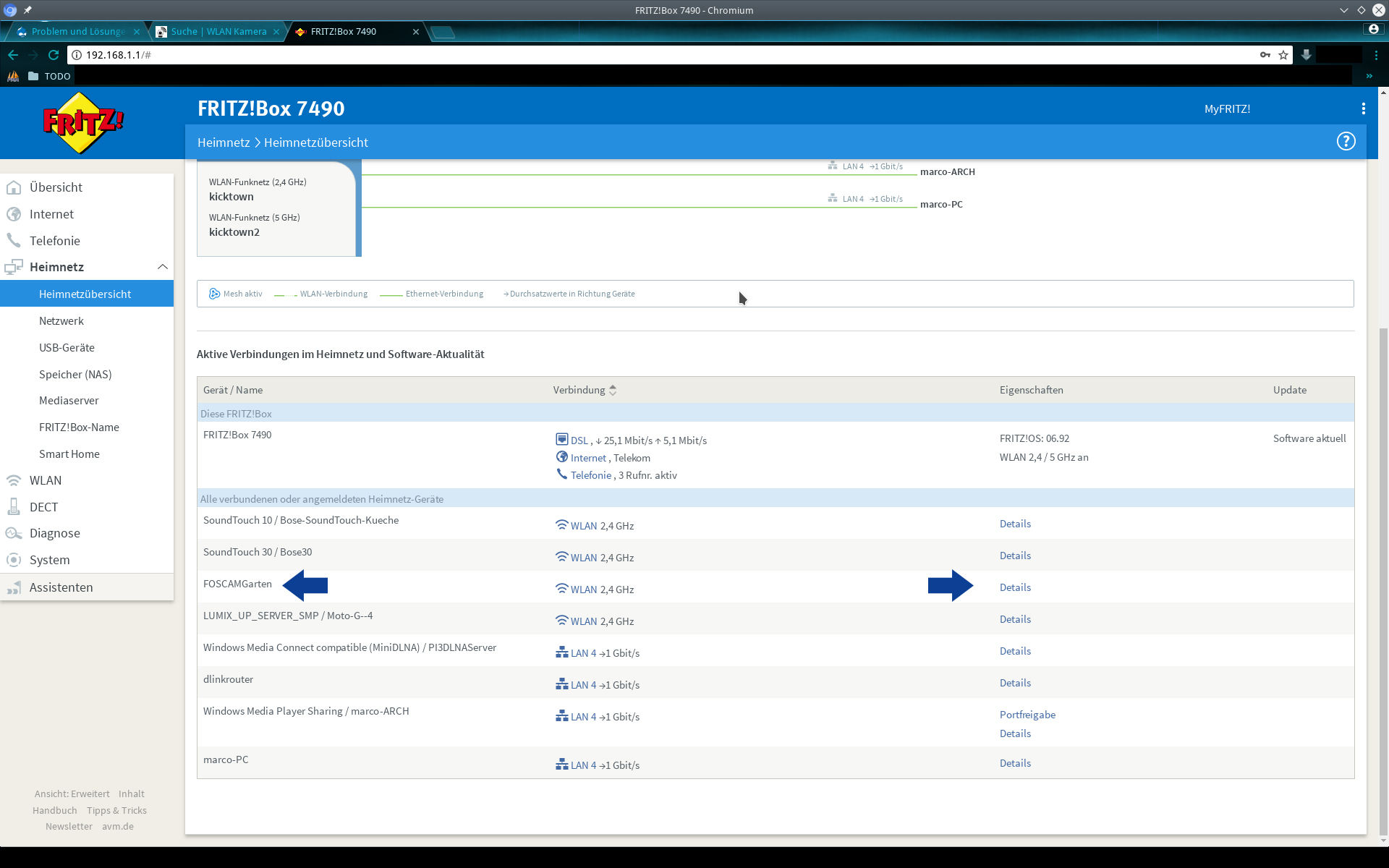Open a new browser tab
1389x868 pixels.
[x=442, y=32]
